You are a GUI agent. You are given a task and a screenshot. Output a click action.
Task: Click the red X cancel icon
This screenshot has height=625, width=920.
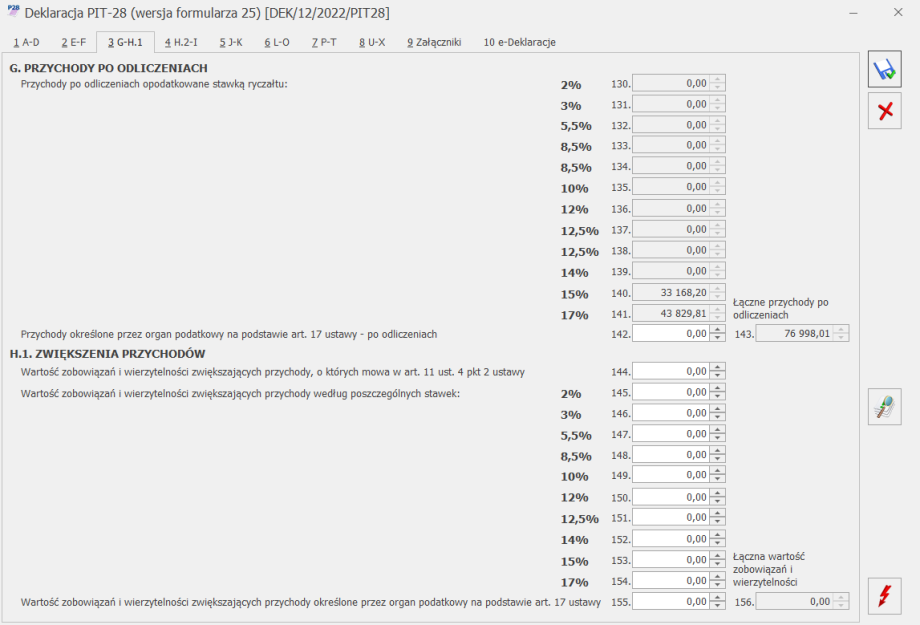click(885, 111)
